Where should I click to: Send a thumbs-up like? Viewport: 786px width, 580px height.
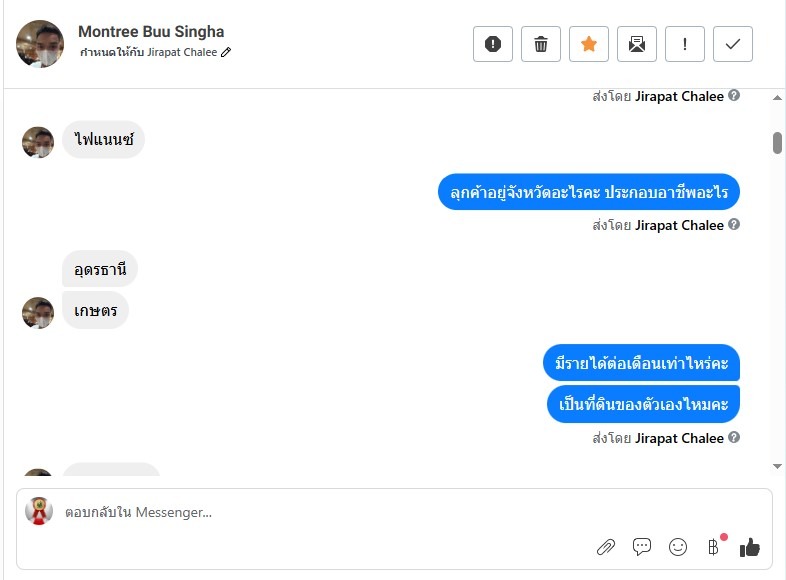click(x=750, y=547)
